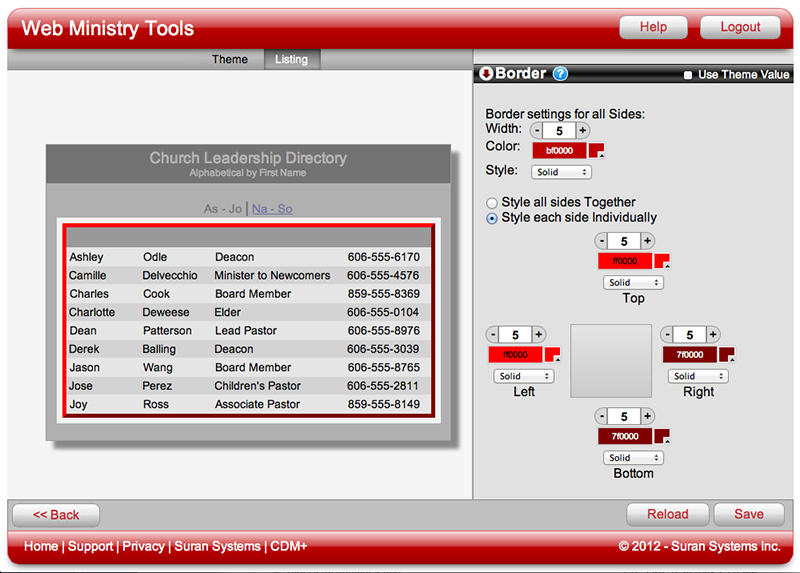The image size is (800, 573).
Task: Click the Bottom border width input field
Action: click(x=624, y=416)
